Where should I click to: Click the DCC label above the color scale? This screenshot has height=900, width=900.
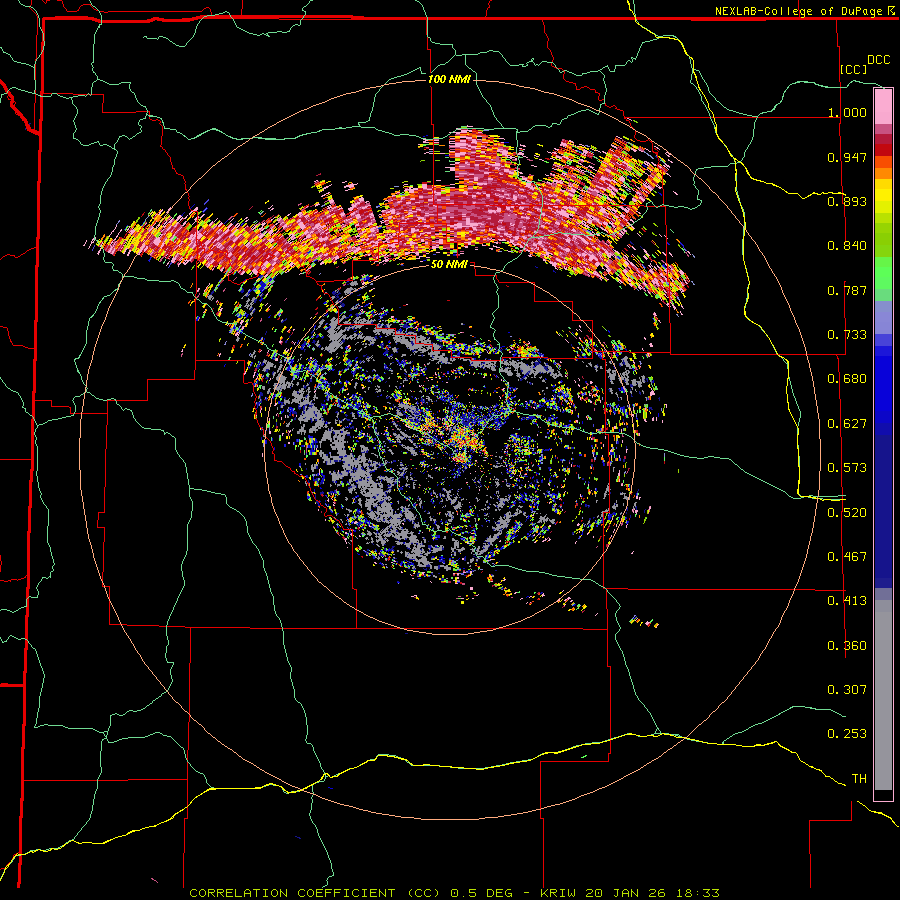(878, 60)
